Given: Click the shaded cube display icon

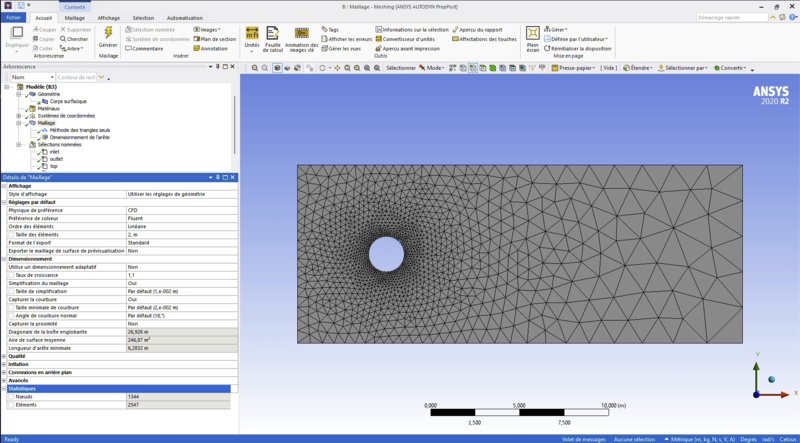Looking at the screenshot, I should (x=277, y=68).
